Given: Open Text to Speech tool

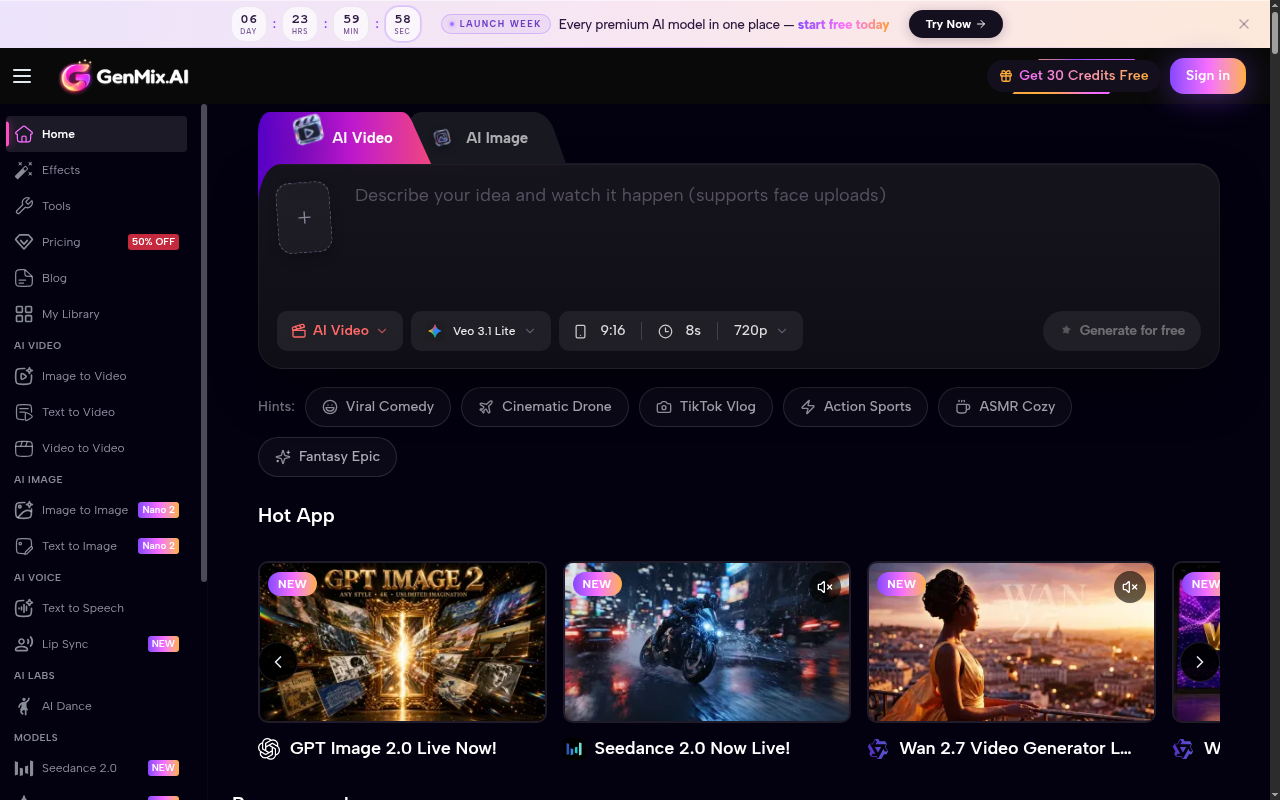Looking at the screenshot, I should click(x=96, y=608).
